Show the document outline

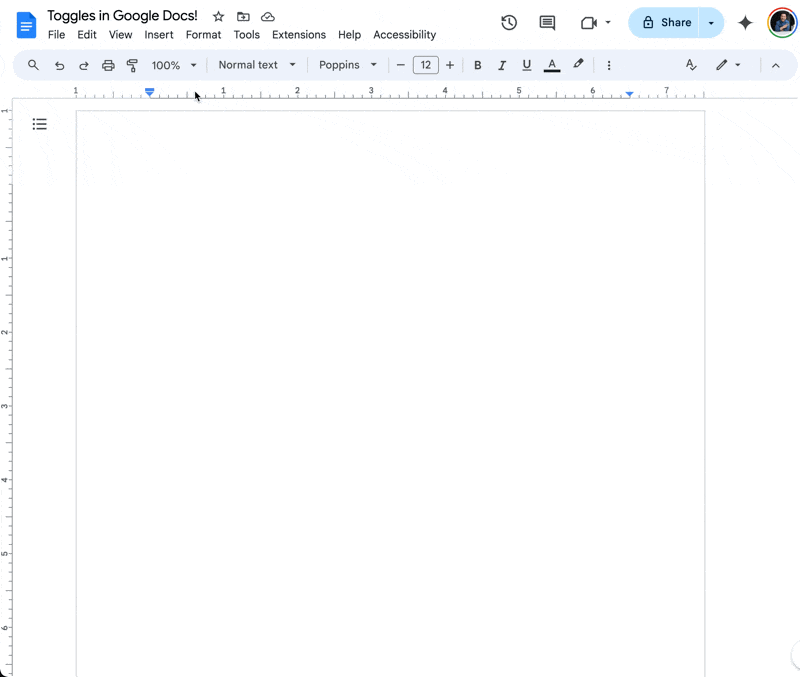click(x=39, y=124)
